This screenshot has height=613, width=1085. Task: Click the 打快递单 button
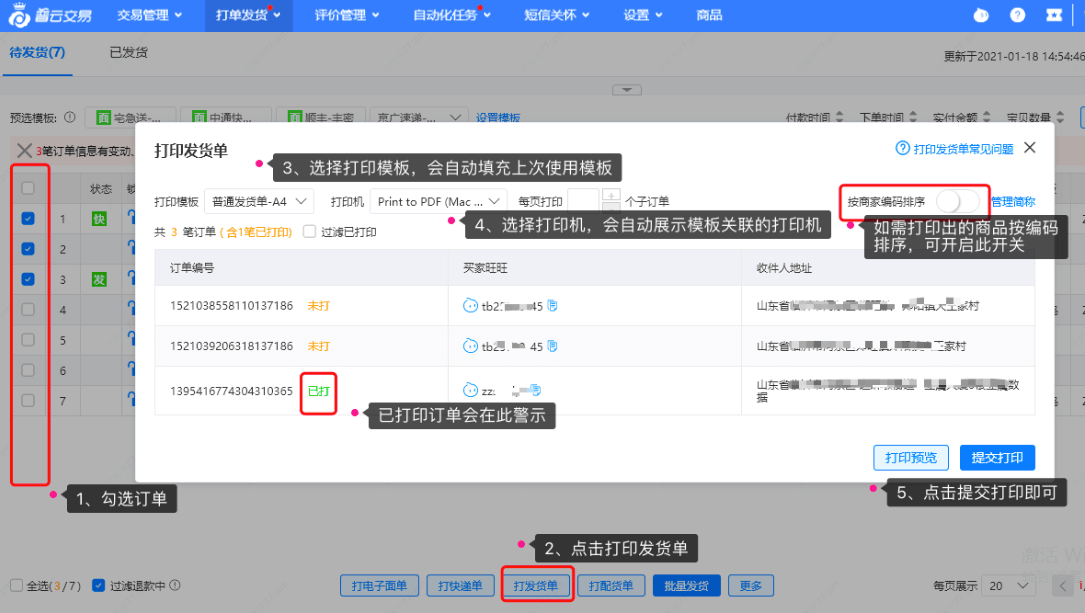pos(459,585)
